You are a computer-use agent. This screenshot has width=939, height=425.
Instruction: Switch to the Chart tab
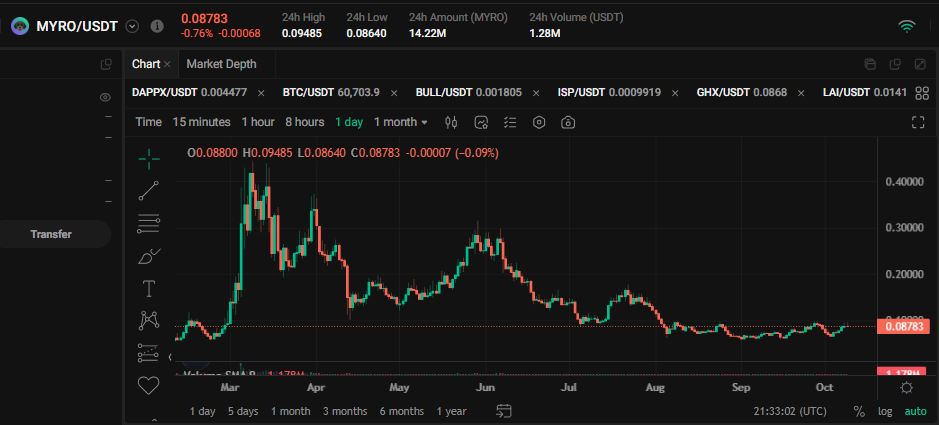146,64
